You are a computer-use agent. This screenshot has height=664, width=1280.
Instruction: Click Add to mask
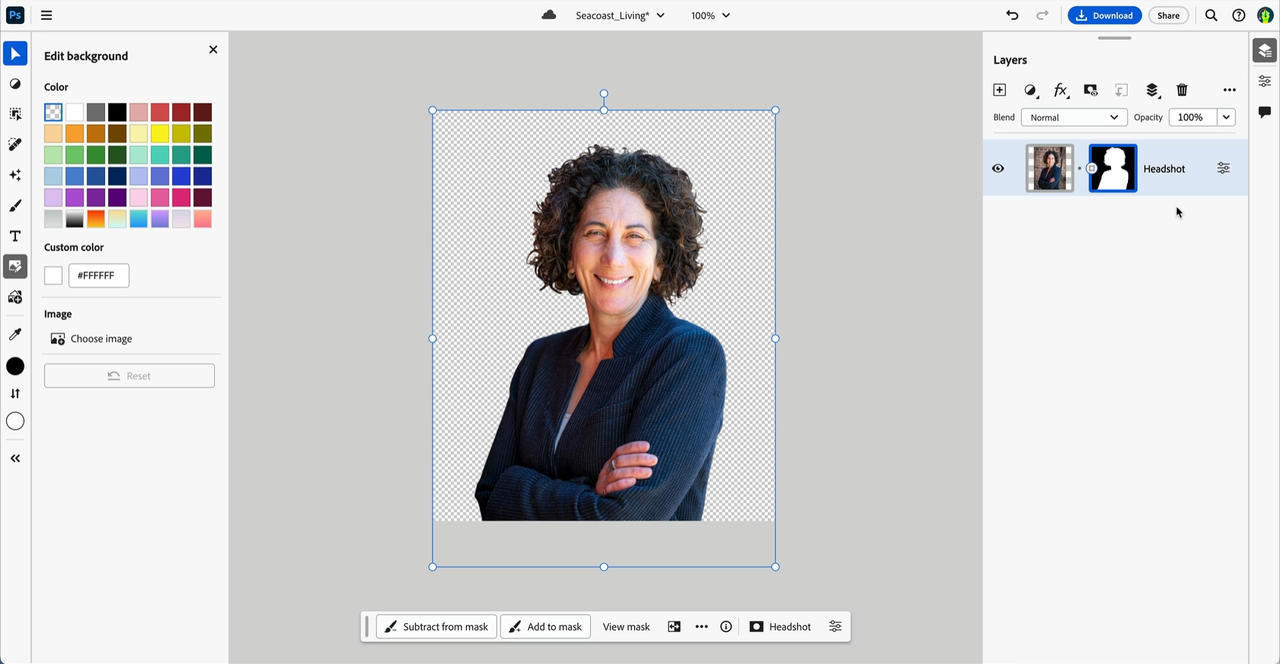pos(545,627)
